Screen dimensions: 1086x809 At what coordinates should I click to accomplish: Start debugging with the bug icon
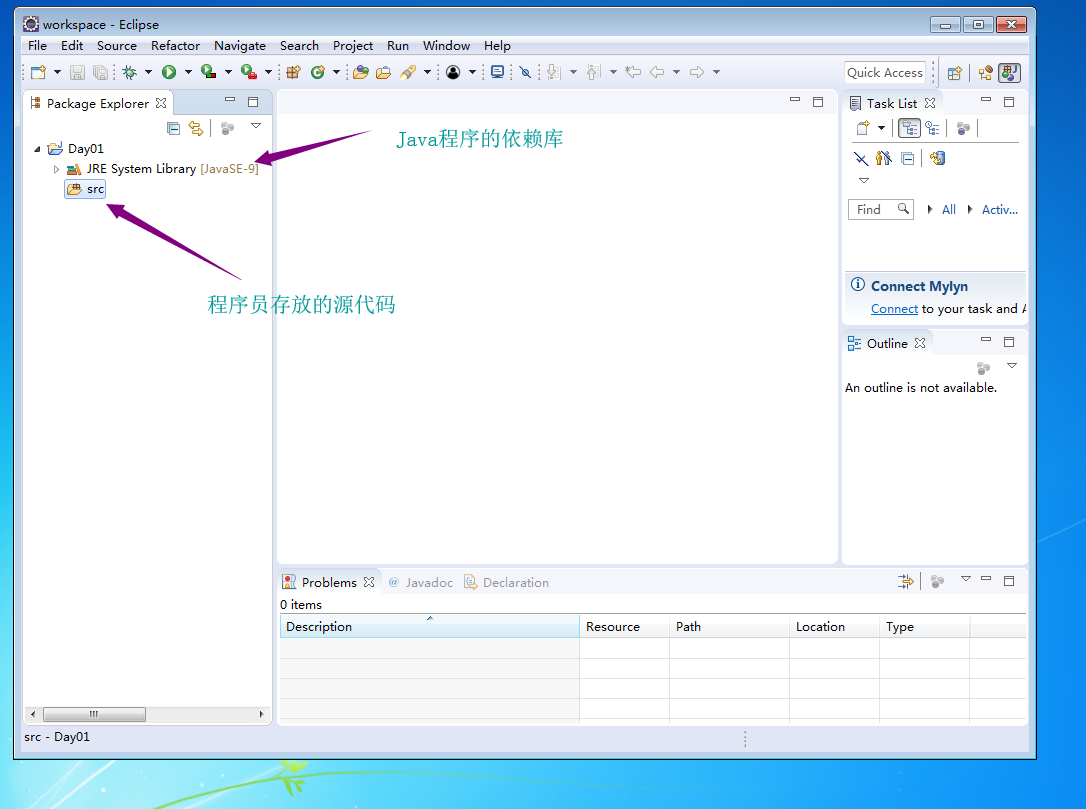(x=130, y=72)
